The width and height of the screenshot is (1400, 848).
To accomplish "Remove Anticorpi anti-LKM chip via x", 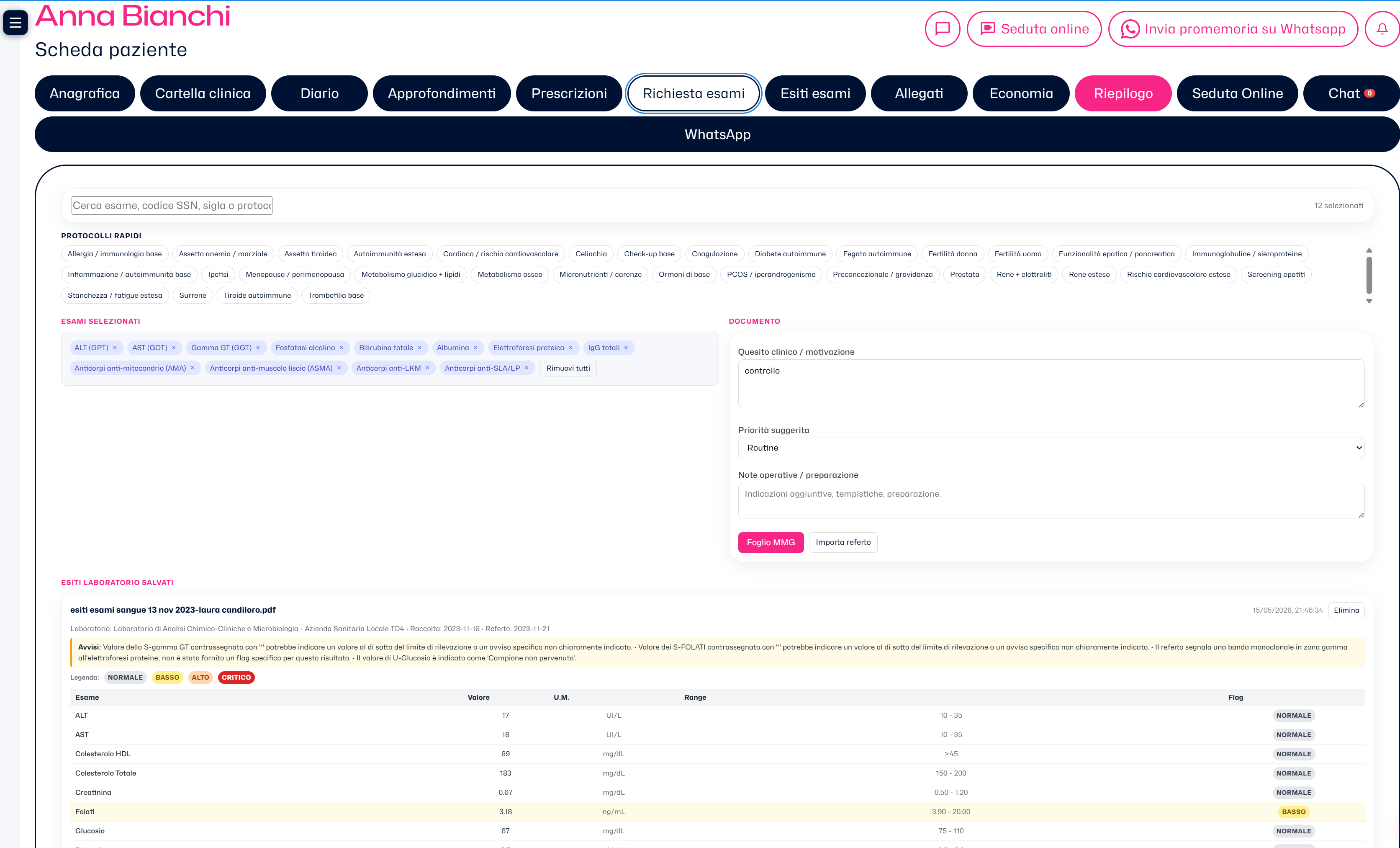I will click(427, 368).
